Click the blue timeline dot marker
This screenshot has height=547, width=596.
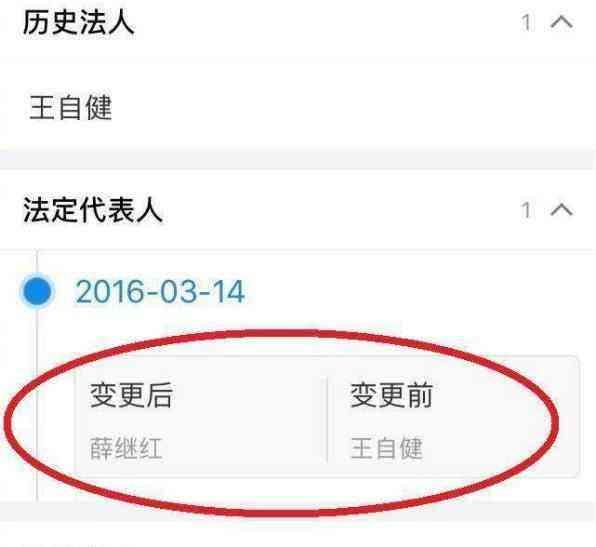pos(37,291)
